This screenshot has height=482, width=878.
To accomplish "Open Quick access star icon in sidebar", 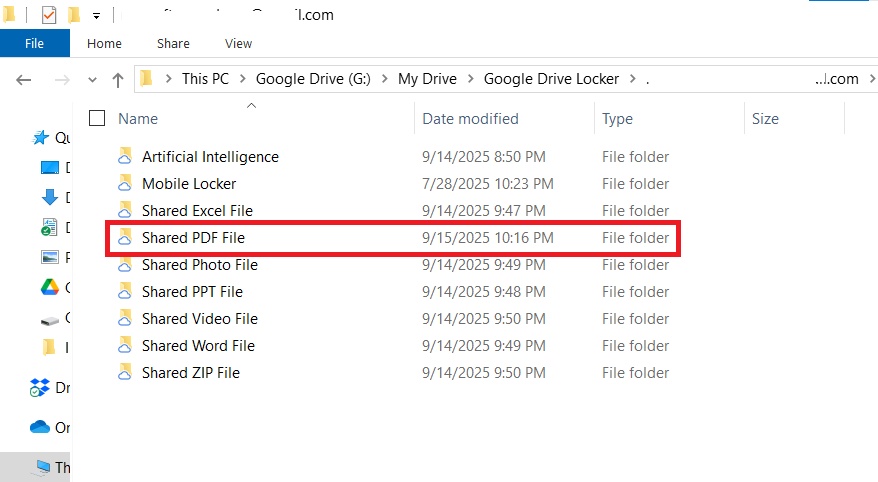I will pos(41,138).
